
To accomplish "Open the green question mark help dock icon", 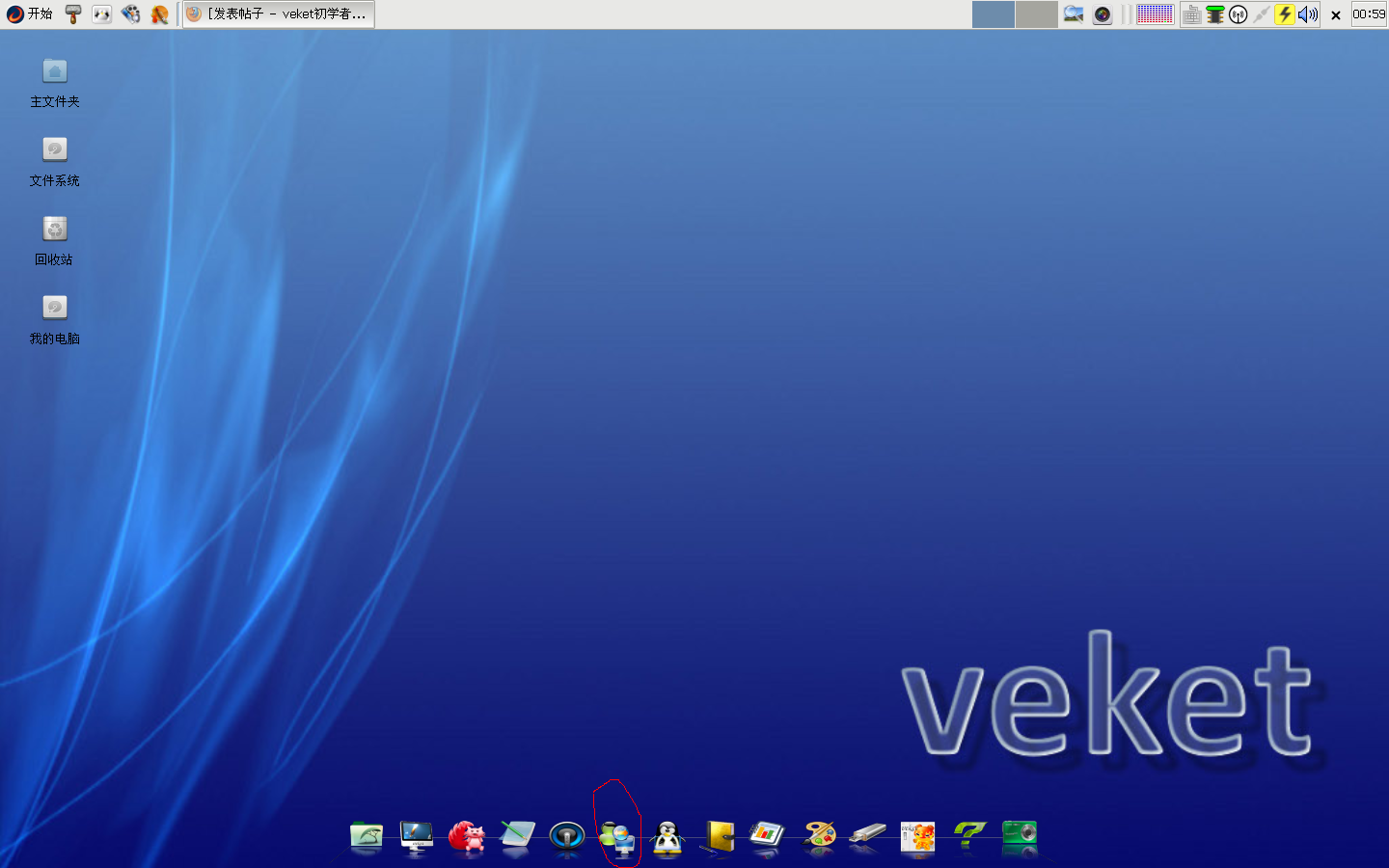I will point(968,836).
